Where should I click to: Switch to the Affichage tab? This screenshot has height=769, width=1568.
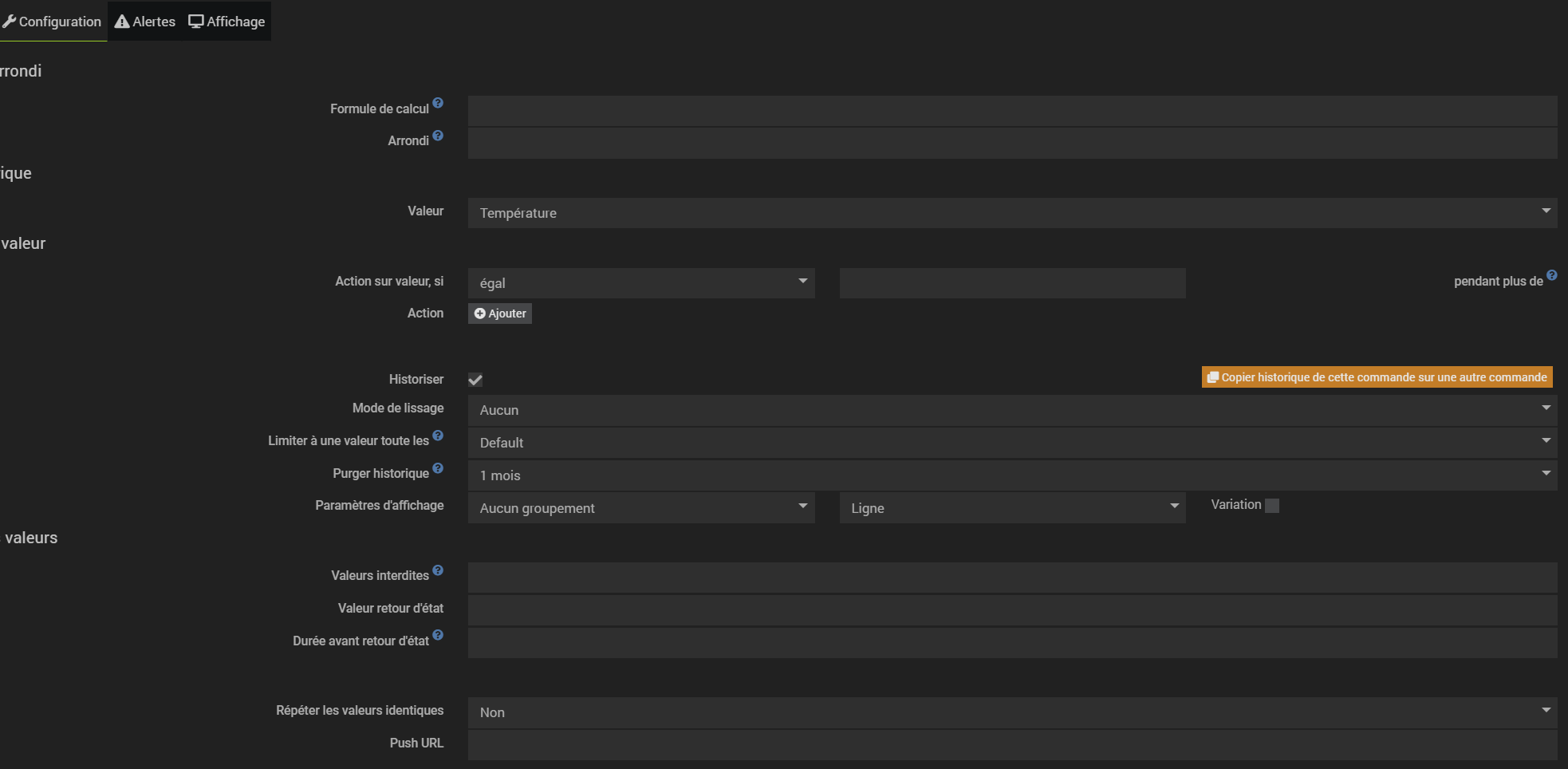[227, 22]
